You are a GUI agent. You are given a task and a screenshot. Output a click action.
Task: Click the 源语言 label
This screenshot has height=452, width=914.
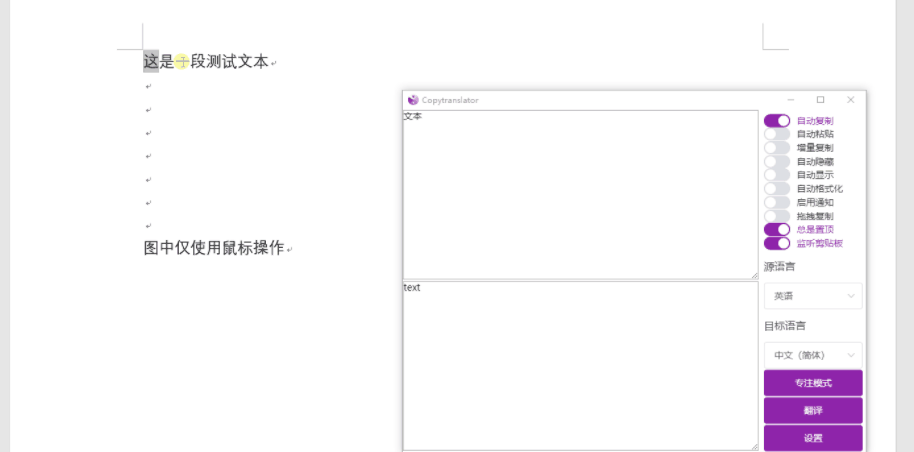pyautogui.click(x=779, y=267)
